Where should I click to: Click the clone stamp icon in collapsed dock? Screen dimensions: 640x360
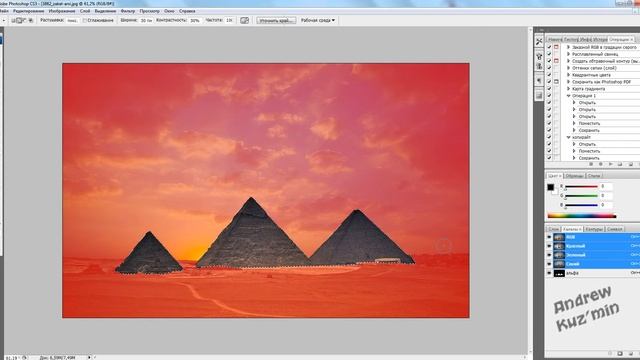click(539, 66)
